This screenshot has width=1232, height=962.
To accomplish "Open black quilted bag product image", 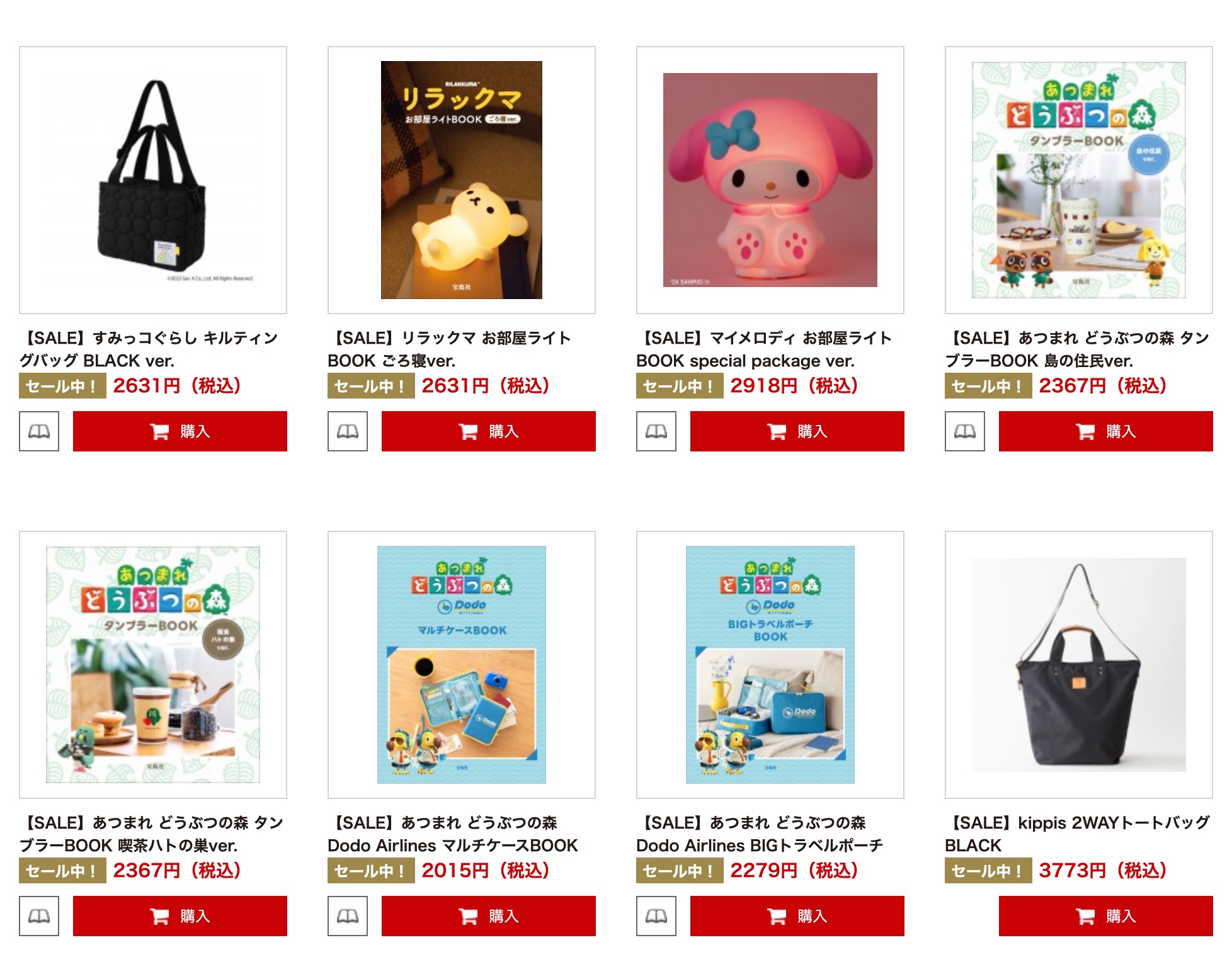I will coord(153,180).
